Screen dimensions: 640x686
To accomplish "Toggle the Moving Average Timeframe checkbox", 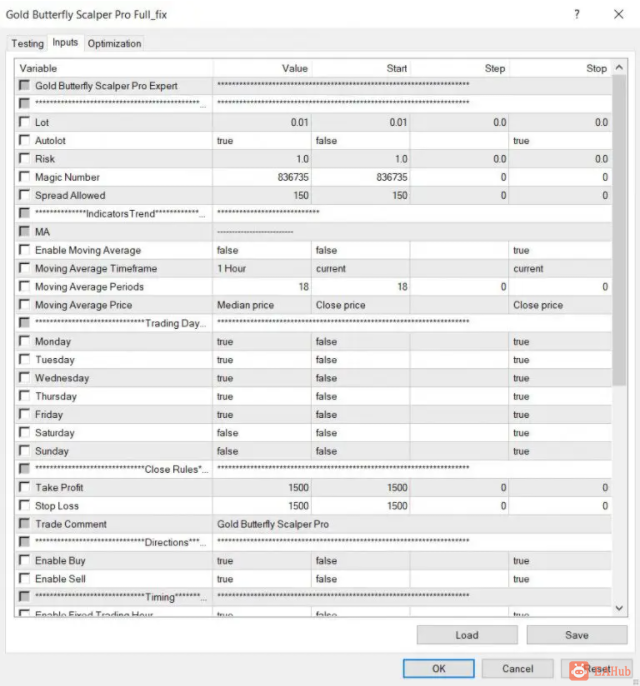I will pos(24,268).
